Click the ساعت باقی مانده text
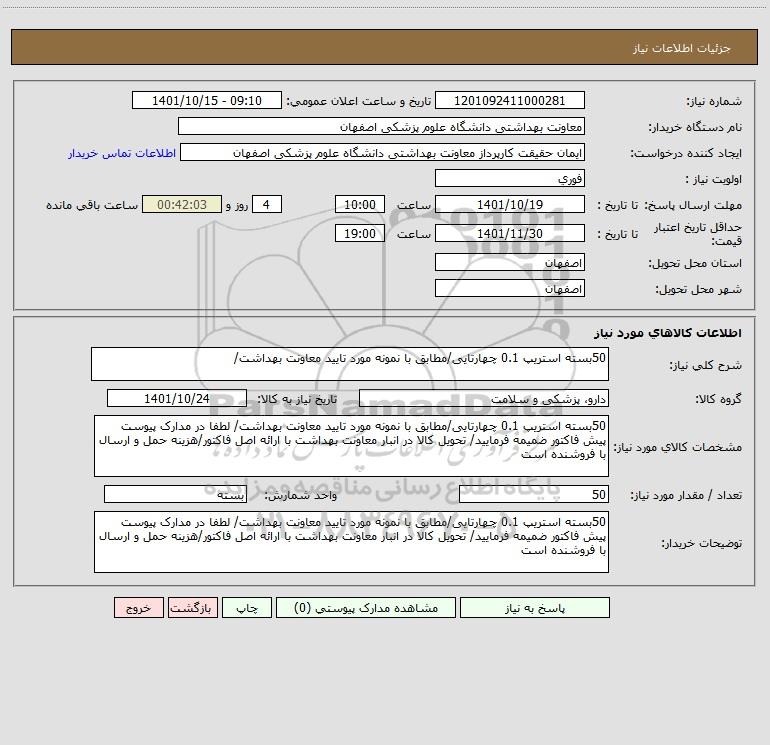Viewport: 770px width, 745px height. point(92,205)
